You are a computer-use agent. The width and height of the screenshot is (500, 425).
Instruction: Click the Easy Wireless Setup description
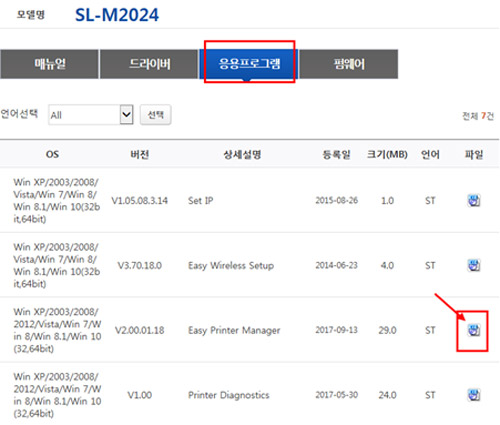231,266
